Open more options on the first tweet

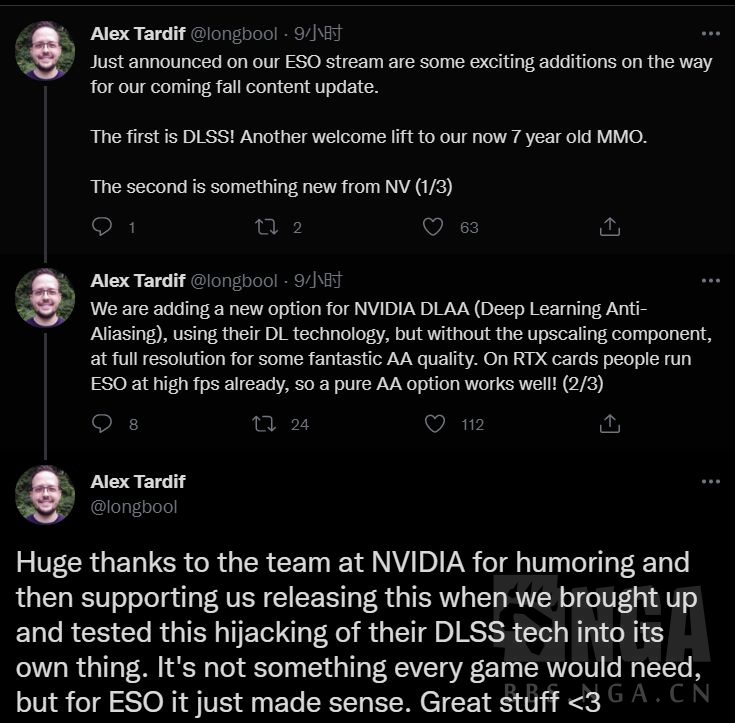point(710,34)
